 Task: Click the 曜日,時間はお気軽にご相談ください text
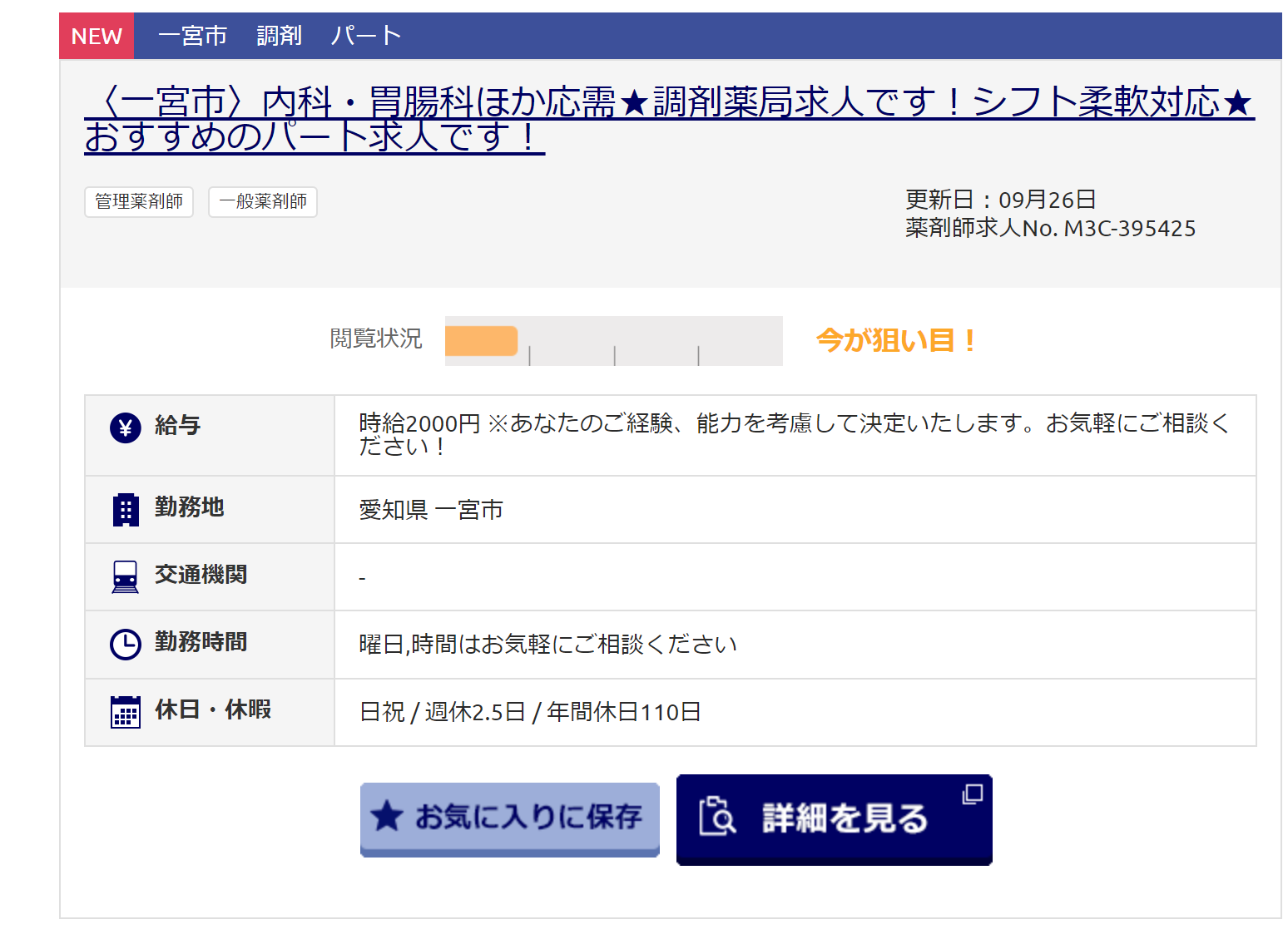click(x=548, y=645)
